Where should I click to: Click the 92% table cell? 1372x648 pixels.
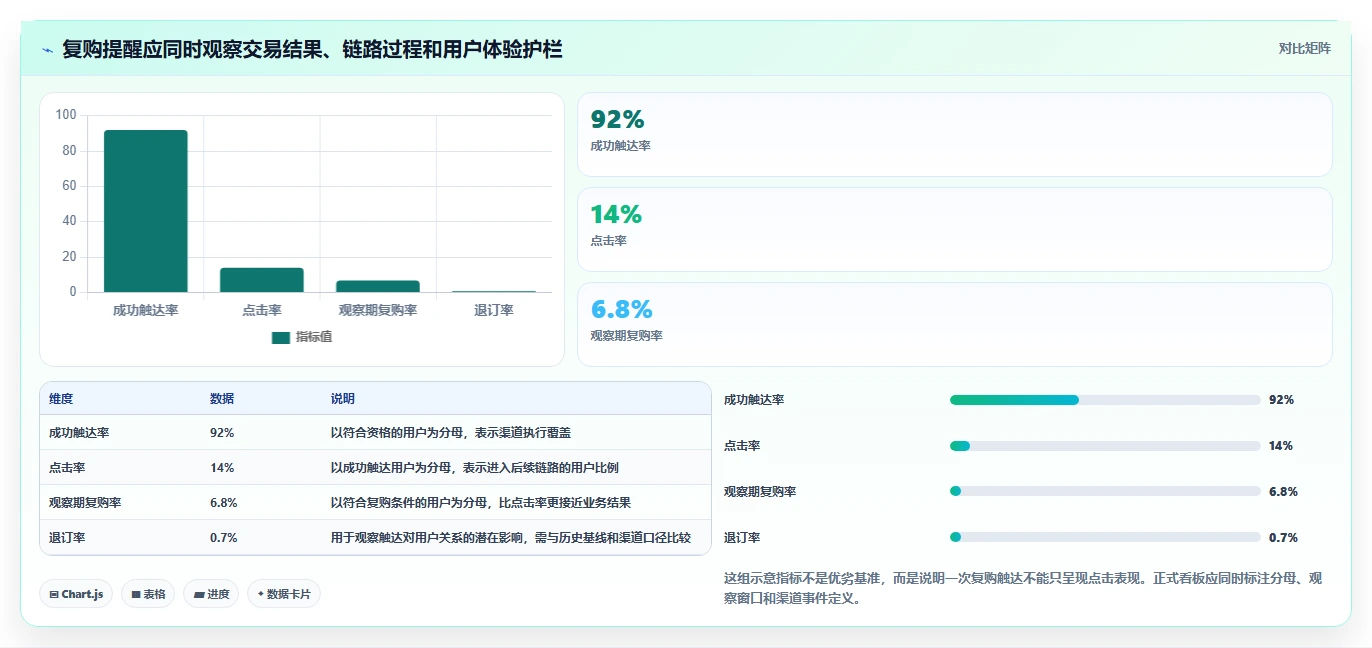(x=222, y=433)
